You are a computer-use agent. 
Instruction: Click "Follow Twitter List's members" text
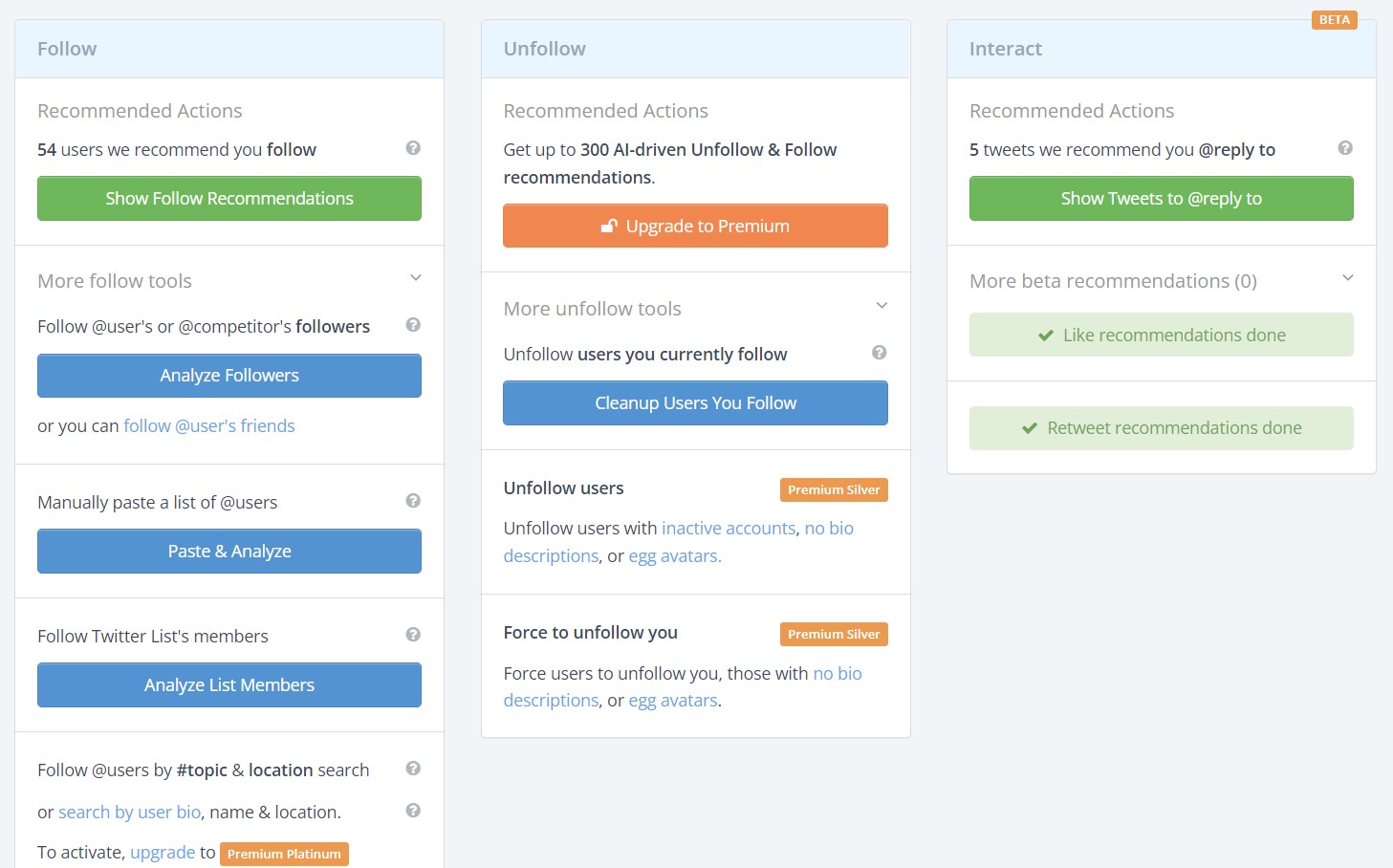(153, 637)
